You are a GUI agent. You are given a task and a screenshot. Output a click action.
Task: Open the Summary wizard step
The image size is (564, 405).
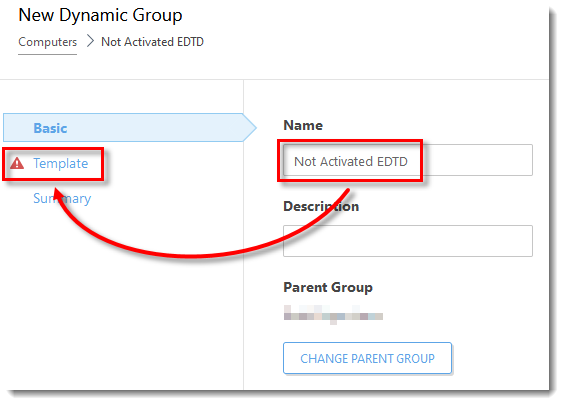point(62,198)
